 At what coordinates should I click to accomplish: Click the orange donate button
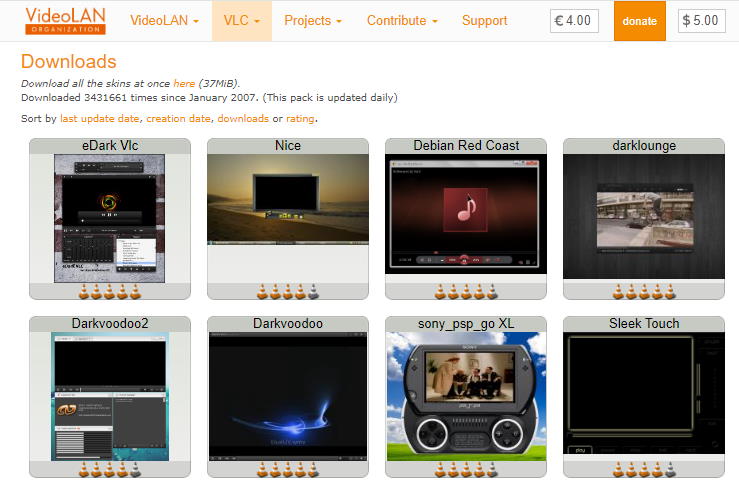[640, 21]
